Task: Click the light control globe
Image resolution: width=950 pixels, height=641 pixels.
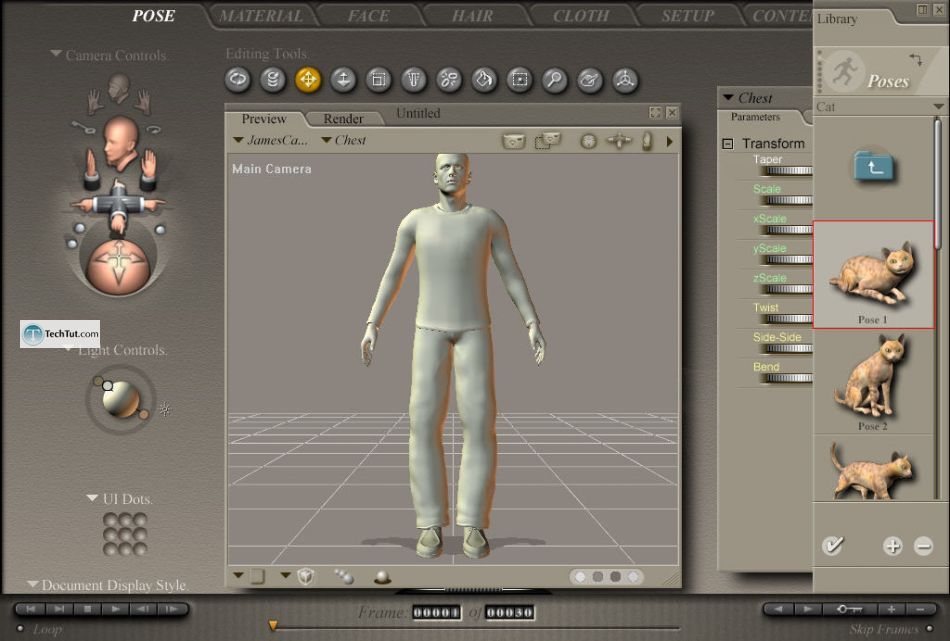Action: (121, 400)
